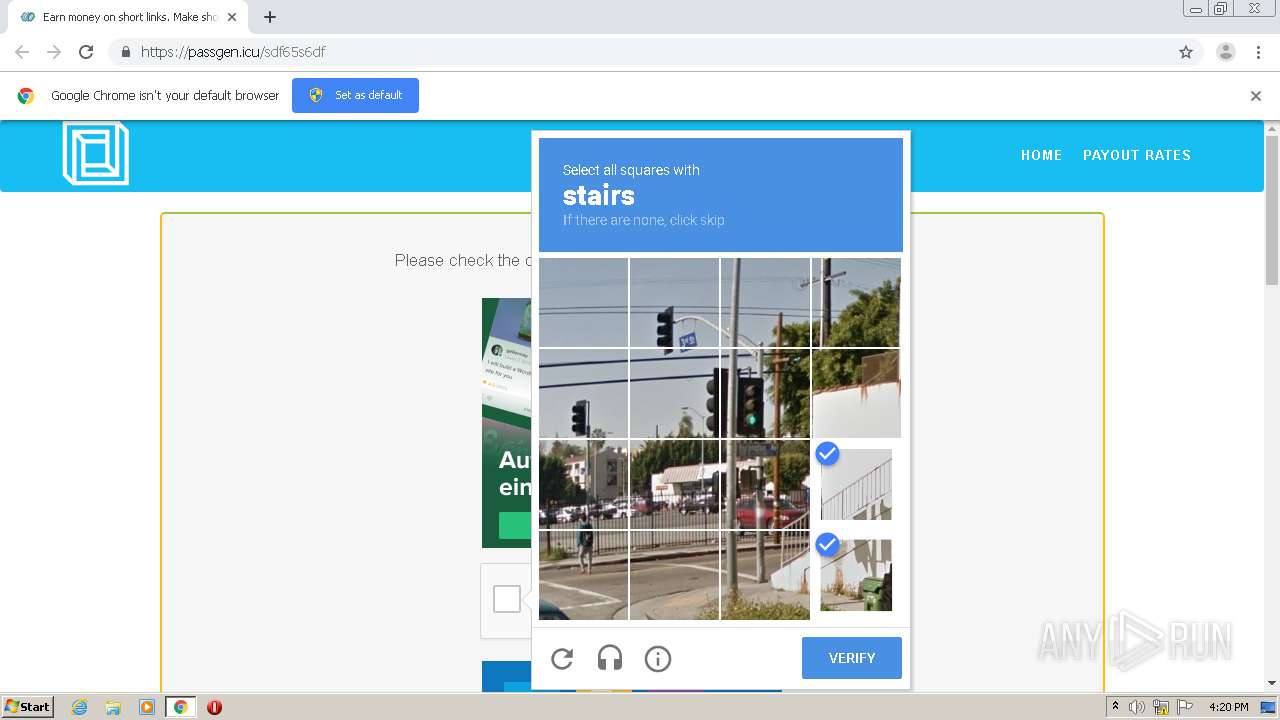Open Windows Explorer folder from taskbar
Viewport: 1280px width, 720px height.
point(113,707)
